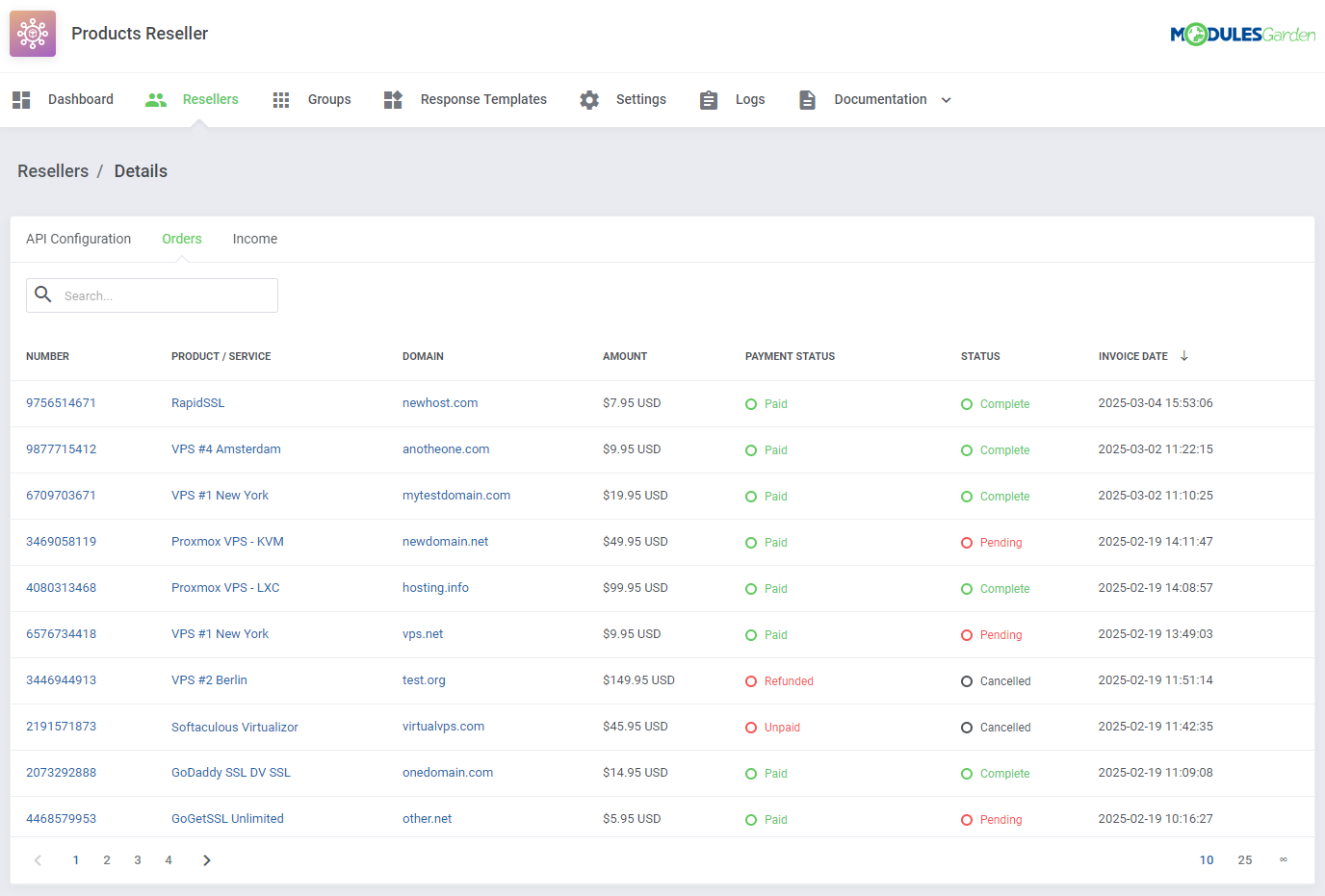Open Settings via the gear icon
Viewport: 1325px width, 896px height.
coord(589,100)
